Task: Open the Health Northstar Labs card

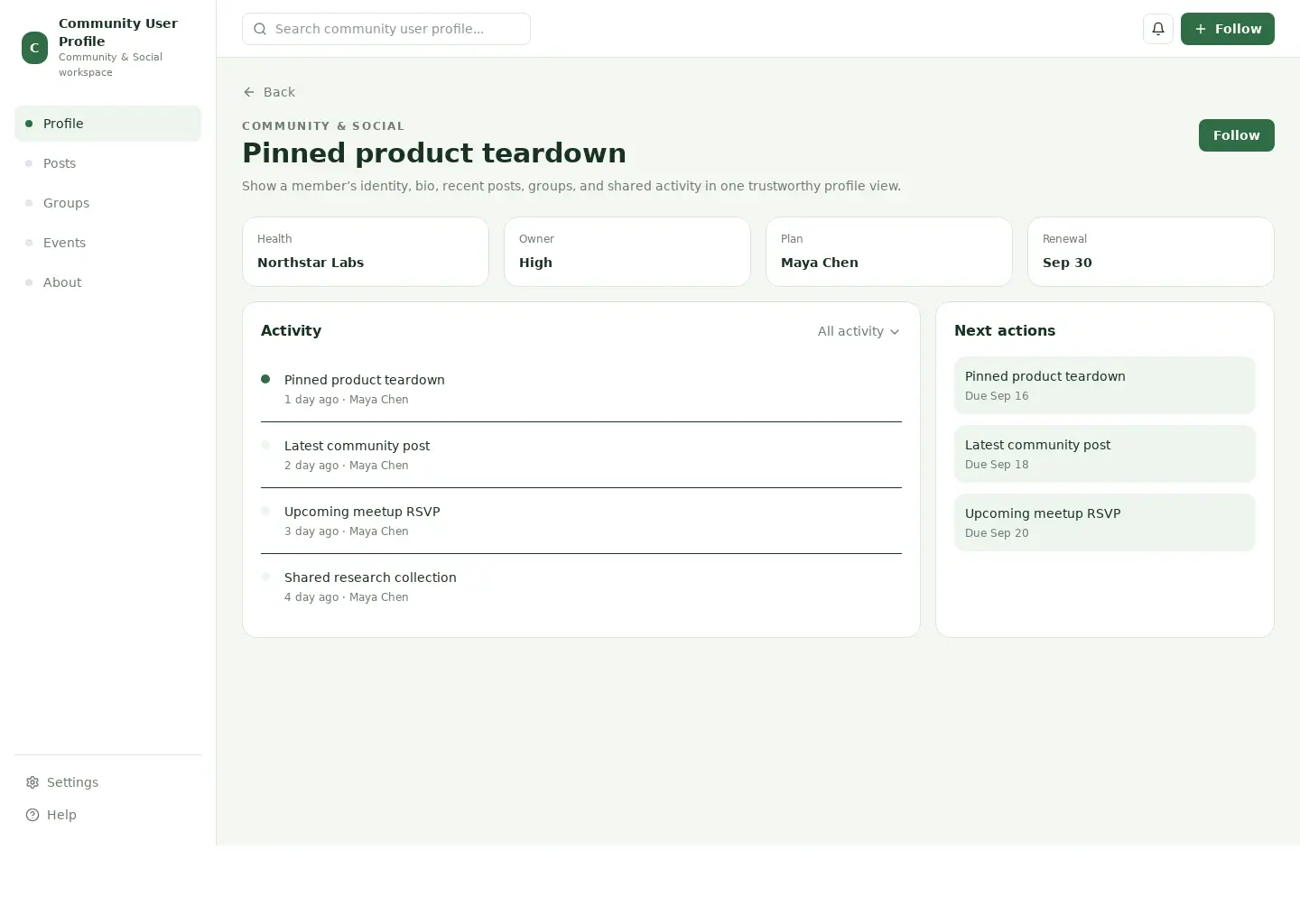Action: coord(366,252)
